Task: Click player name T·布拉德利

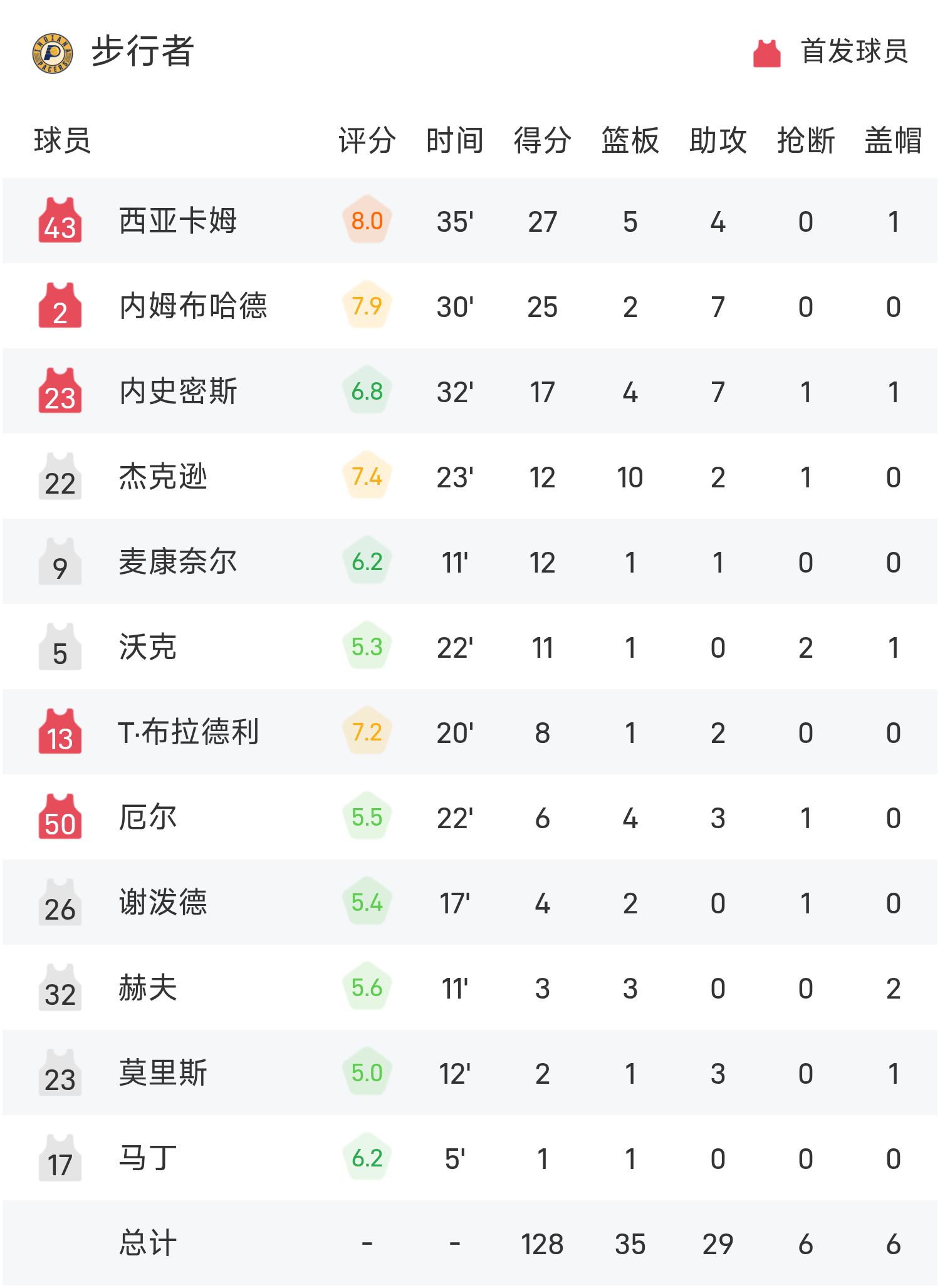Action: [188, 732]
